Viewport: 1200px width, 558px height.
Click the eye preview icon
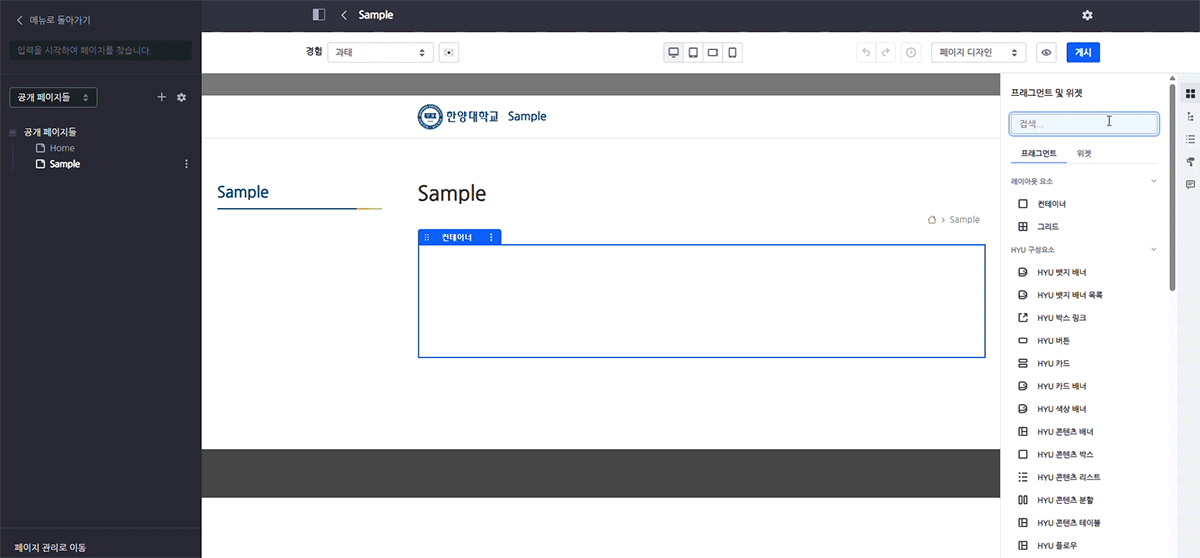[x=1047, y=52]
